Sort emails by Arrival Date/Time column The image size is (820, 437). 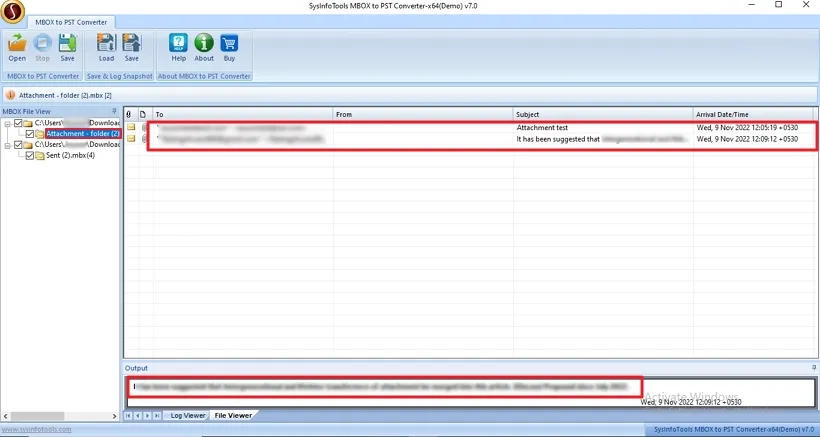click(753, 114)
